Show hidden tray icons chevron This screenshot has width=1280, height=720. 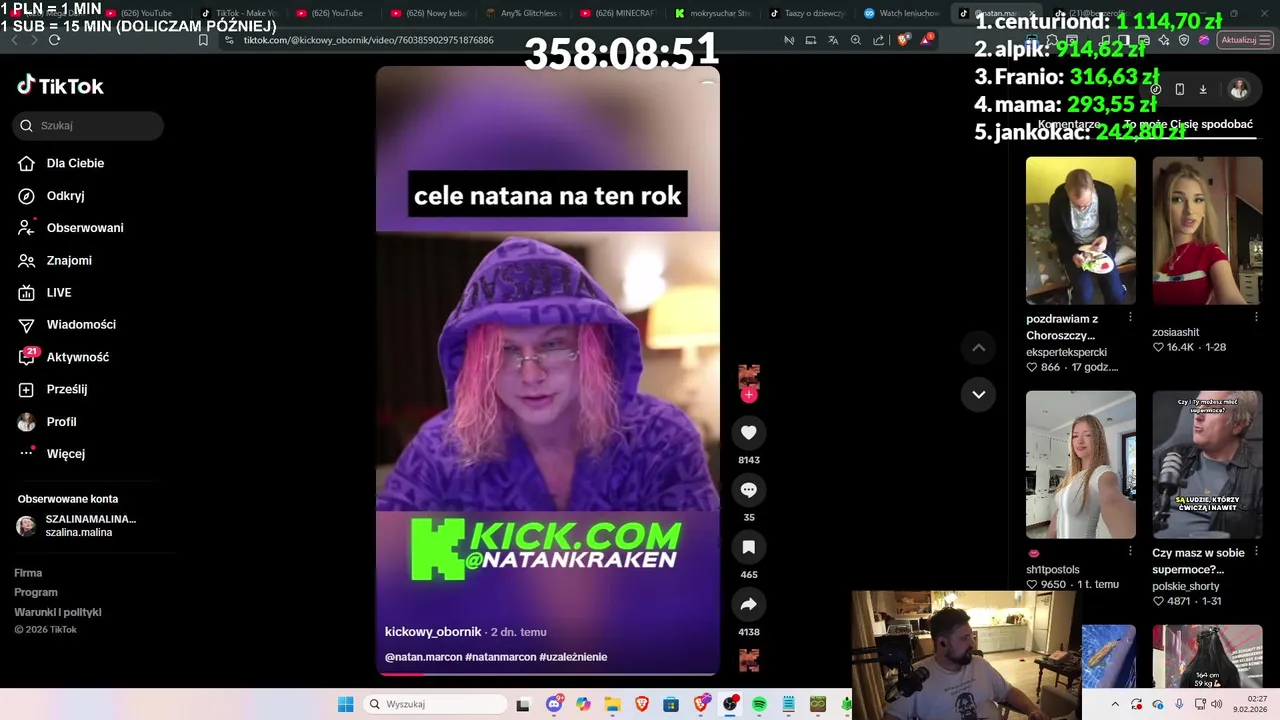click(x=1116, y=704)
